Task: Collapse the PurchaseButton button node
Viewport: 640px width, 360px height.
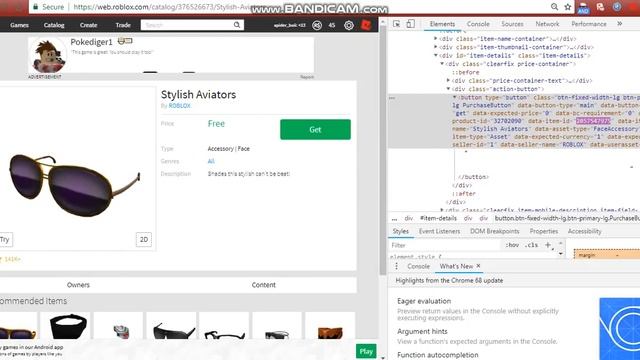Action: click(454, 98)
